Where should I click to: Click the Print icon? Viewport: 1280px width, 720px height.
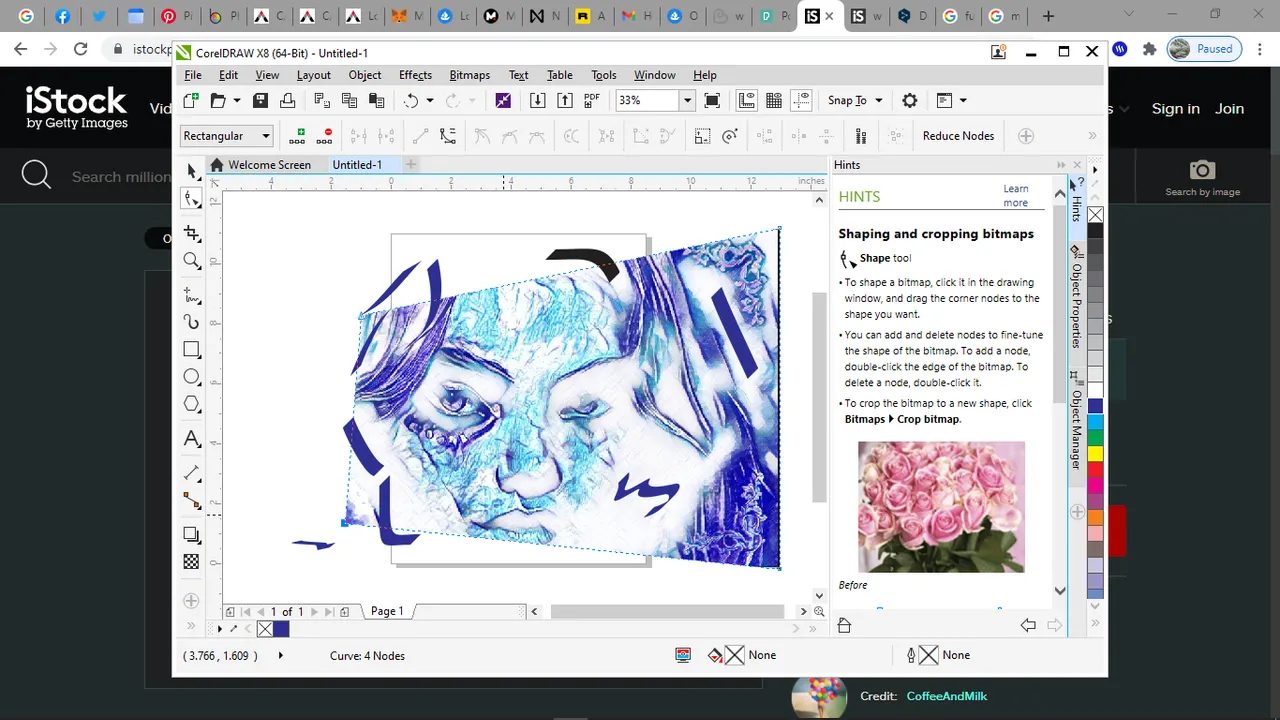coord(287,100)
